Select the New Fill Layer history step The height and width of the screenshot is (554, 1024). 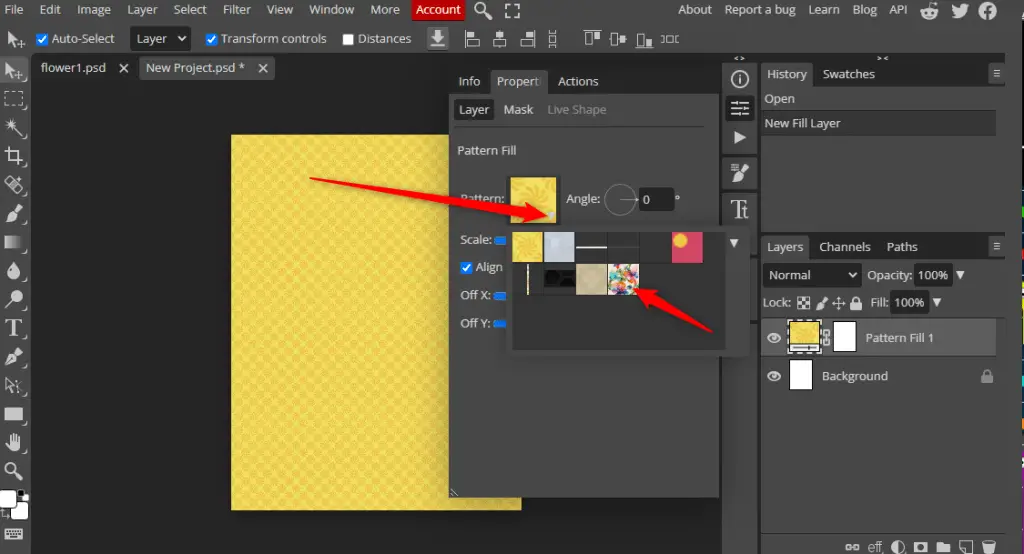(878, 123)
